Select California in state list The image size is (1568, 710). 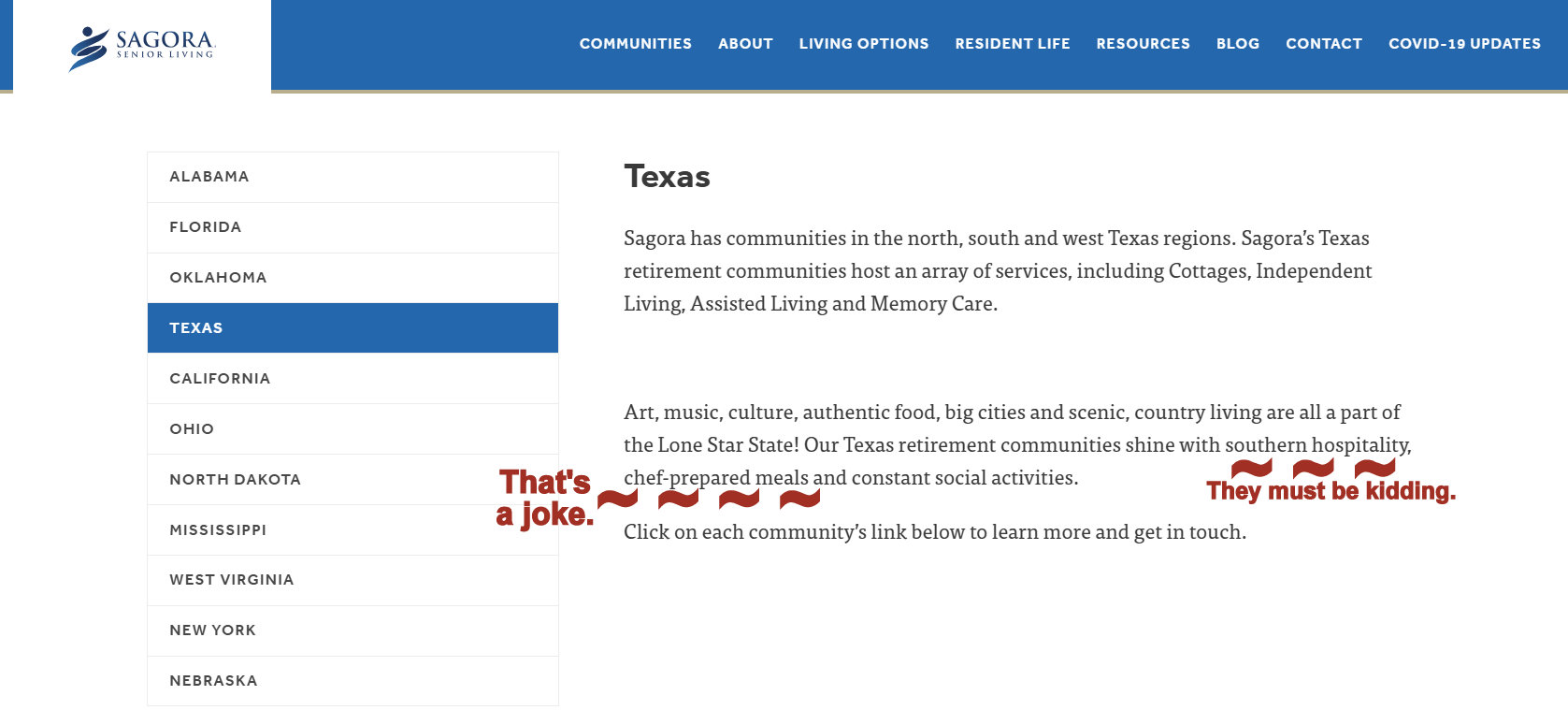pos(352,379)
